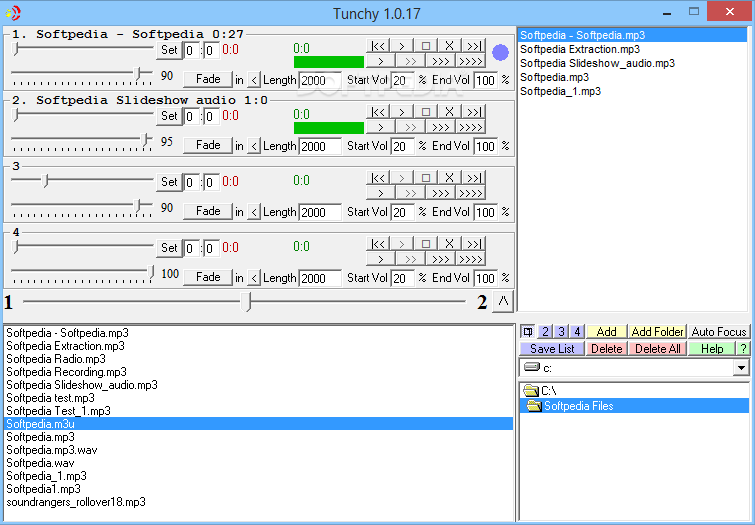755x525 pixels.
Task: Click Set on deck 4
Action: [169, 248]
